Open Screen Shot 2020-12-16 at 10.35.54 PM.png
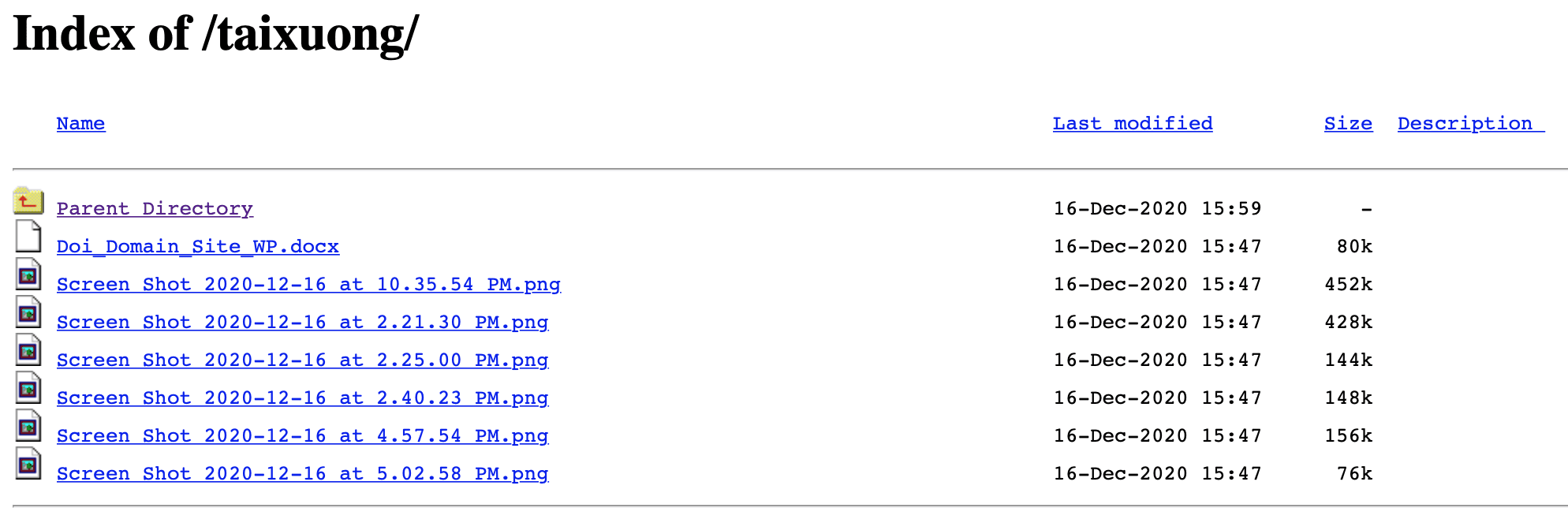Screen dimensions: 1568x519 coord(308,283)
